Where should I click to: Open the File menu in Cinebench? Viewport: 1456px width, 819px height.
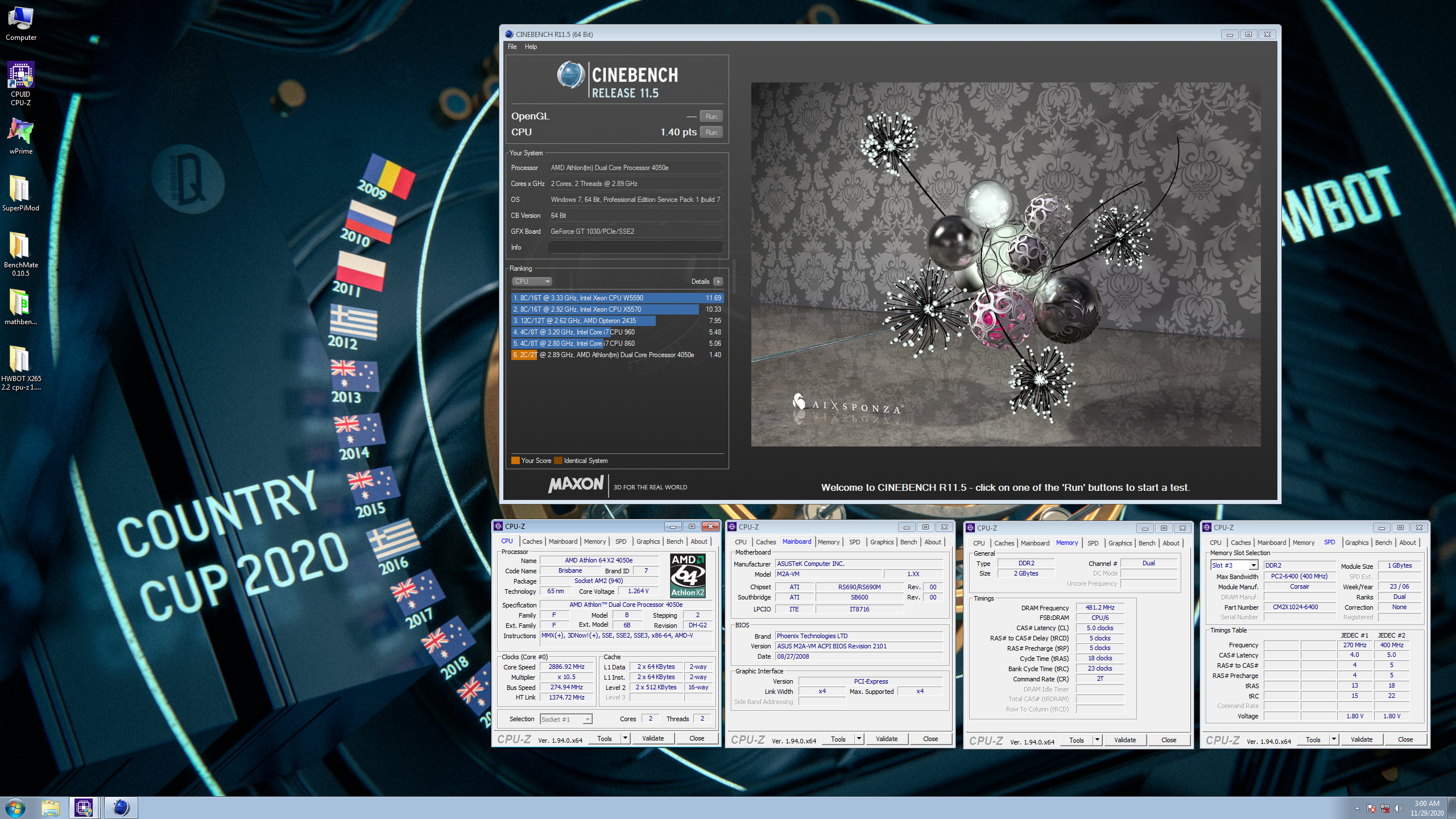click(x=512, y=47)
